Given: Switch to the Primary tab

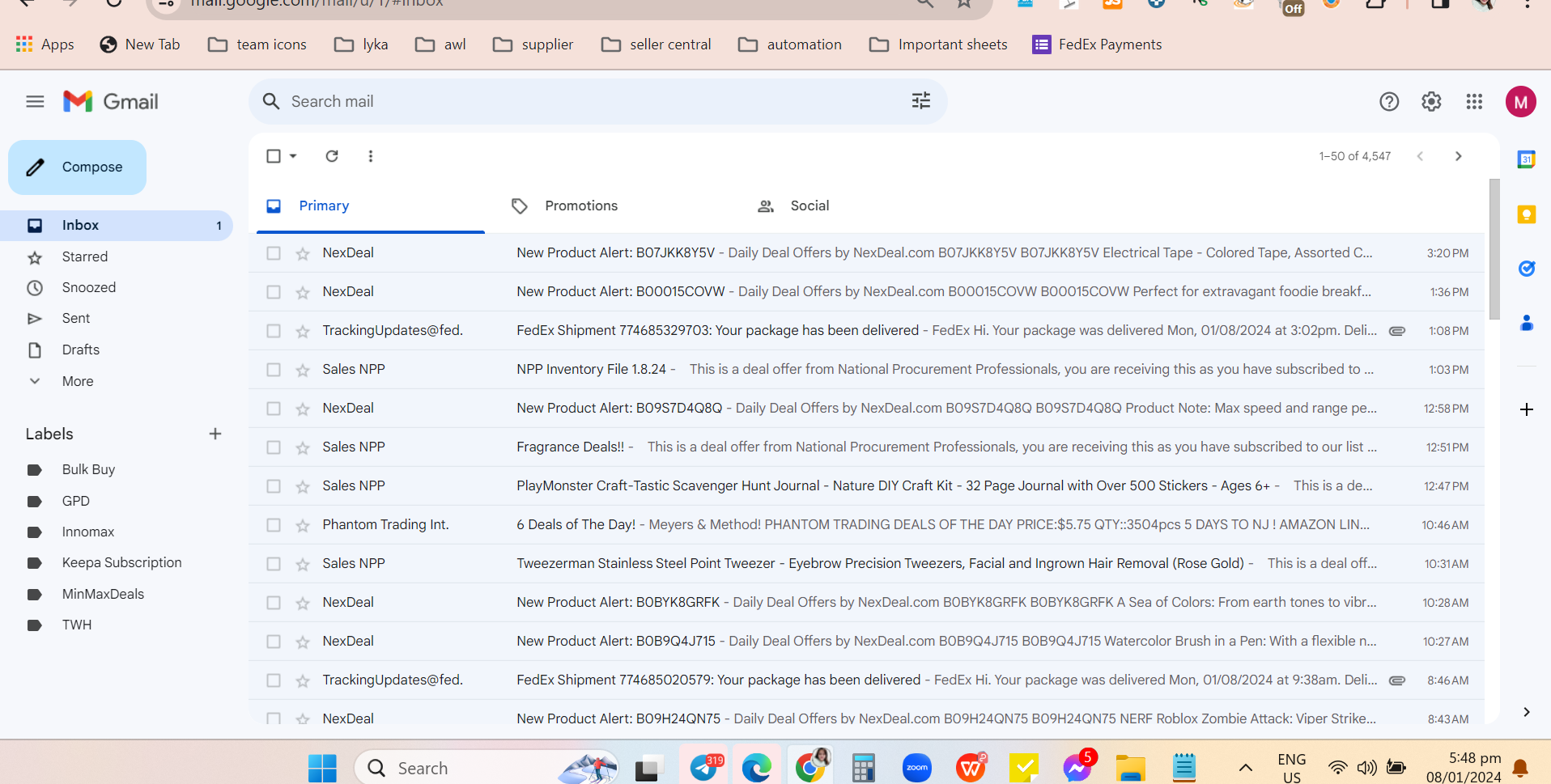Looking at the screenshot, I should 371,206.
